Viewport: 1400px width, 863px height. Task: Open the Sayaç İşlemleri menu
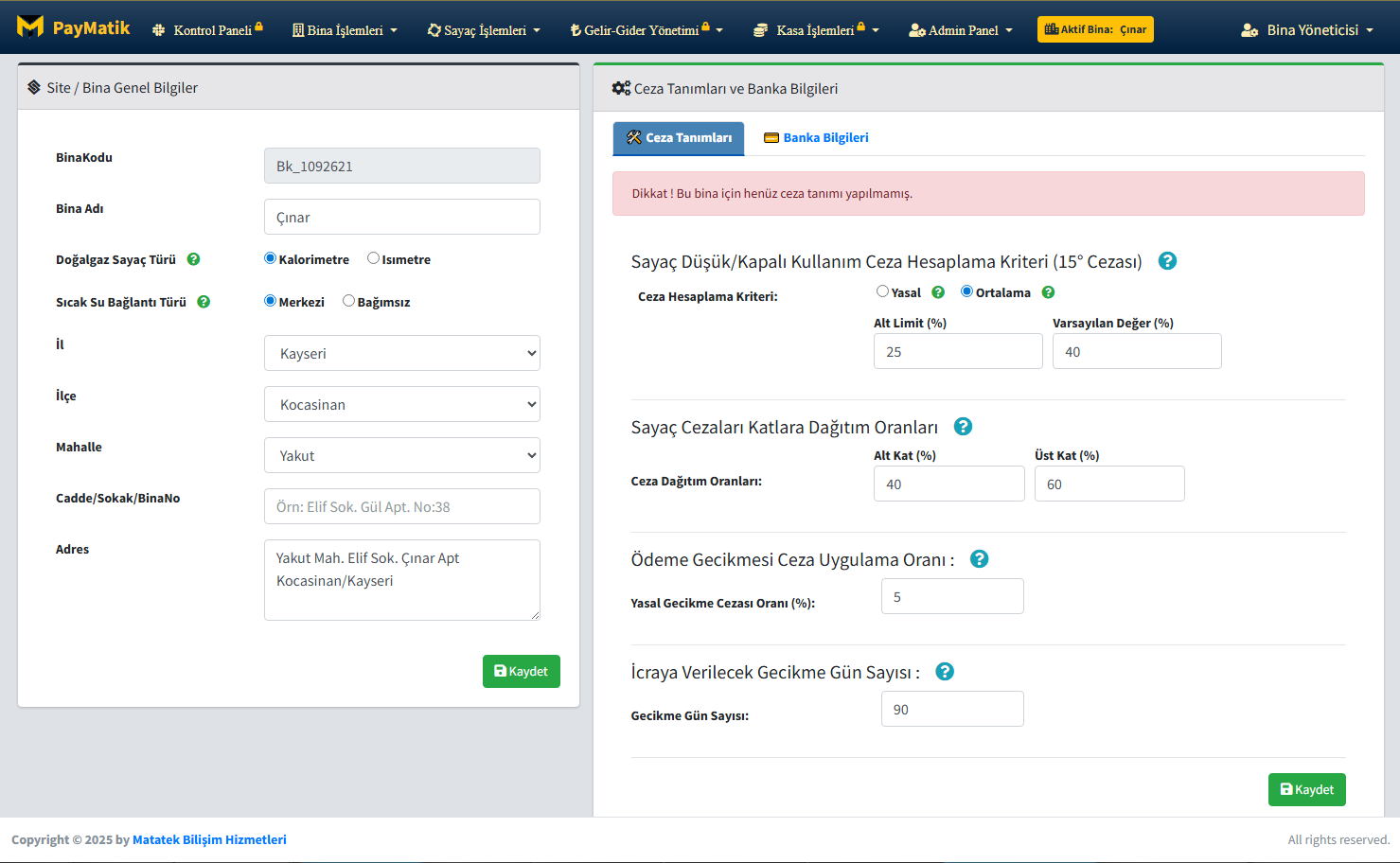click(x=484, y=30)
